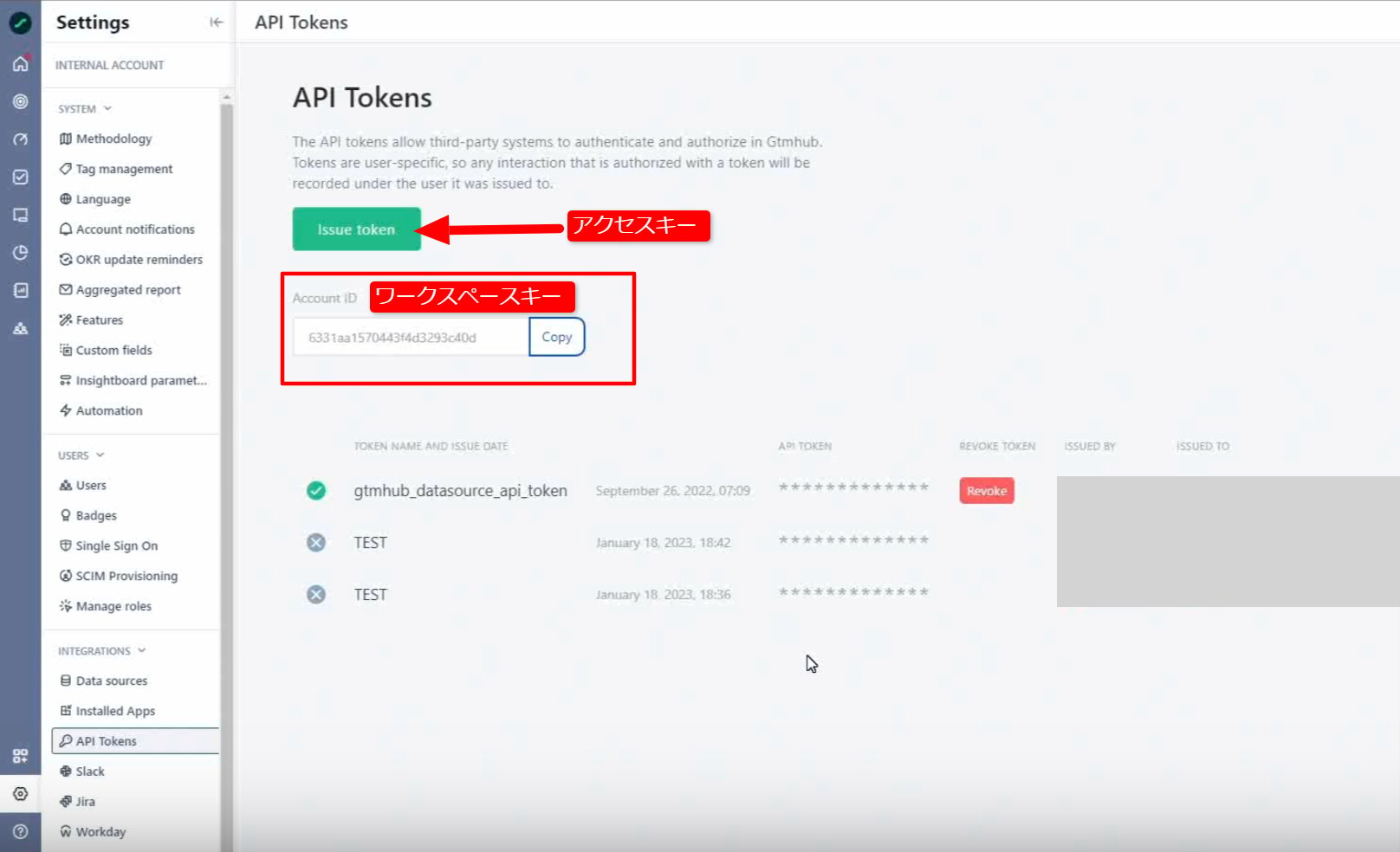
Task: Open Home from left rail
Action: tap(20, 63)
